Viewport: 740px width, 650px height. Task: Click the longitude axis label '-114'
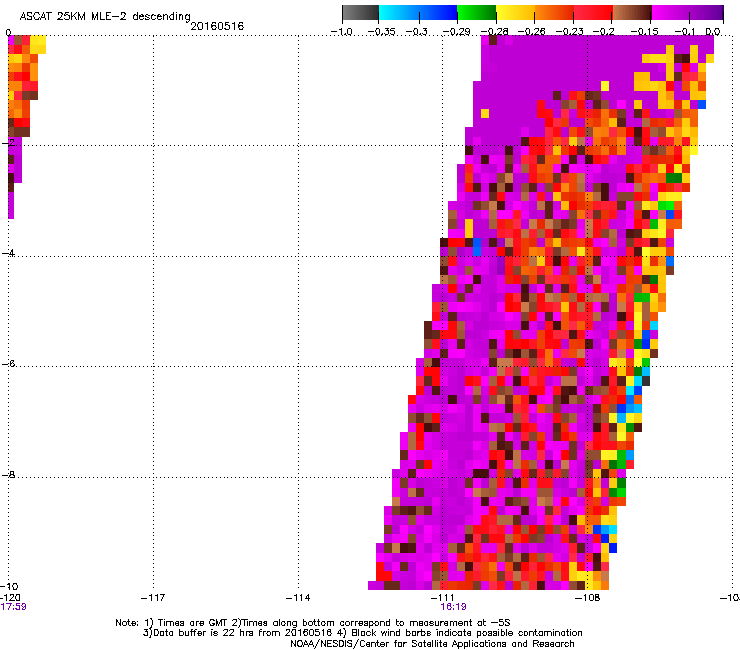298,598
